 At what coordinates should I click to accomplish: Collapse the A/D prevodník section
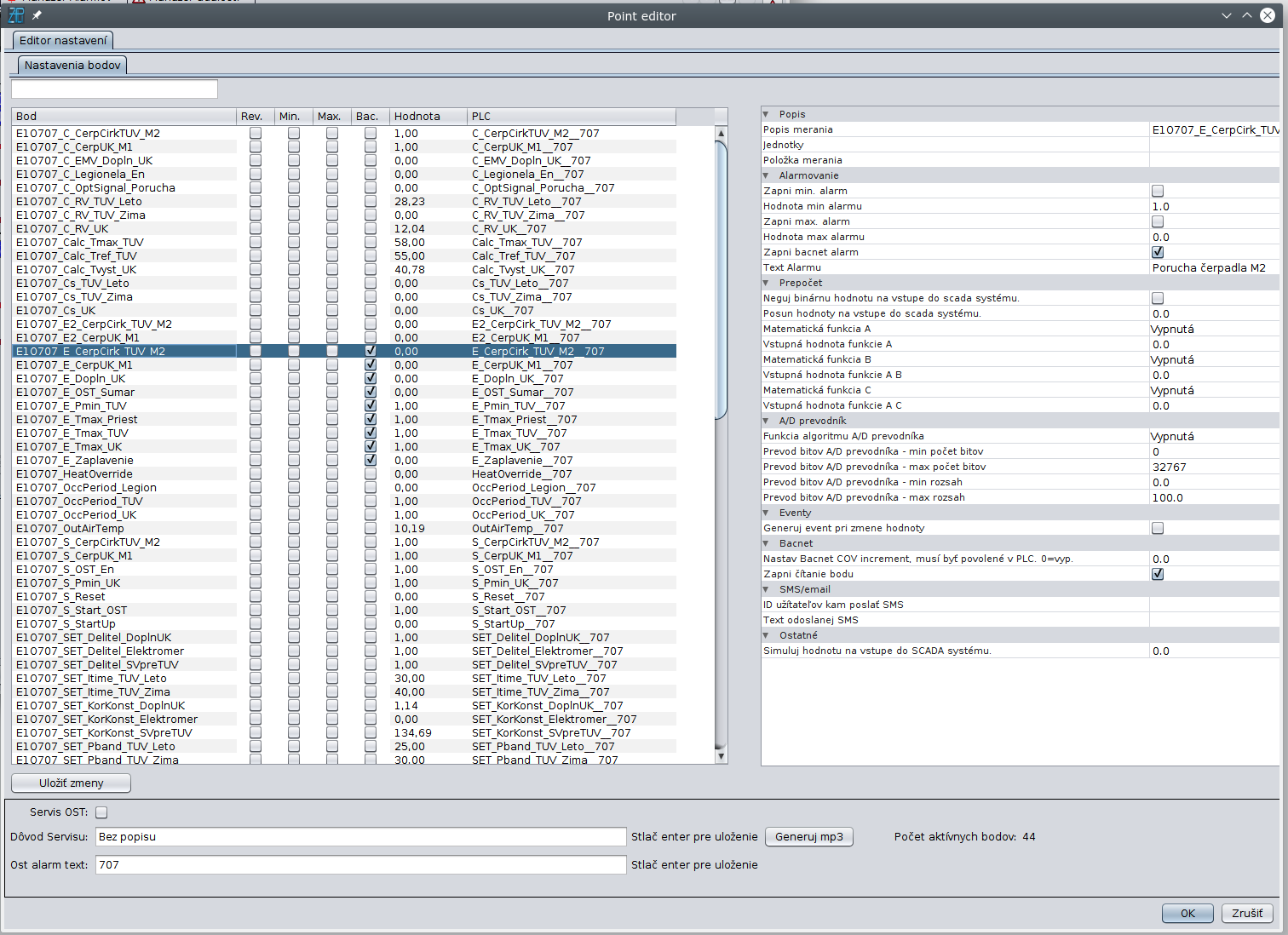766,421
